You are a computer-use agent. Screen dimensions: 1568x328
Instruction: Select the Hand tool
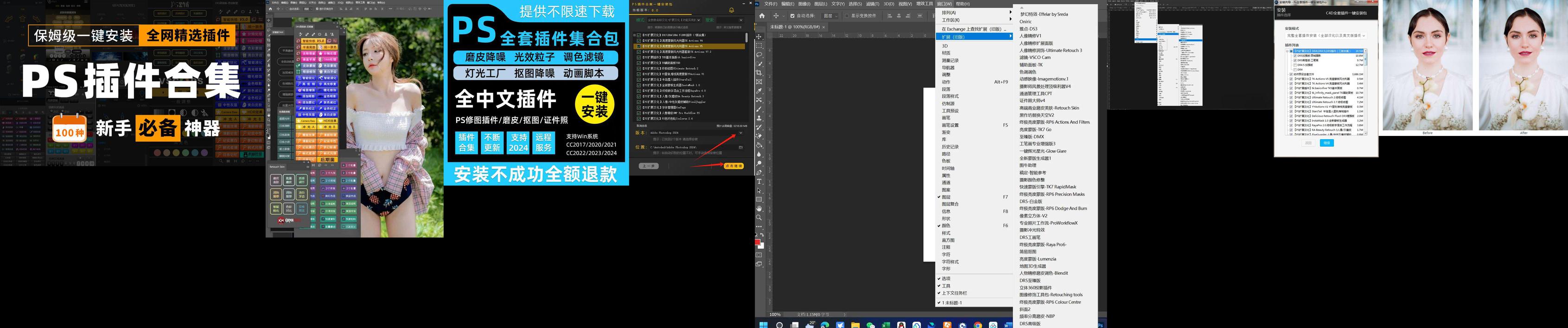pos(759,208)
